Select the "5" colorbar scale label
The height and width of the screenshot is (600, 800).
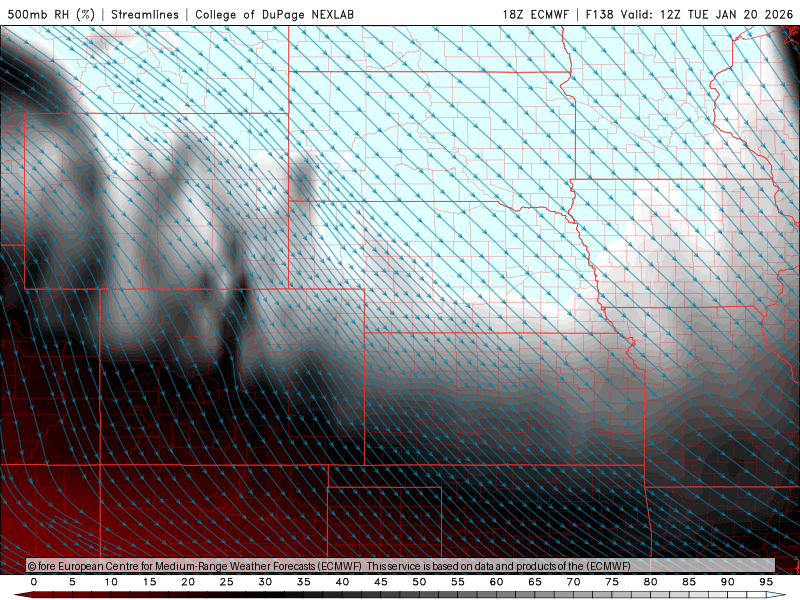72,582
